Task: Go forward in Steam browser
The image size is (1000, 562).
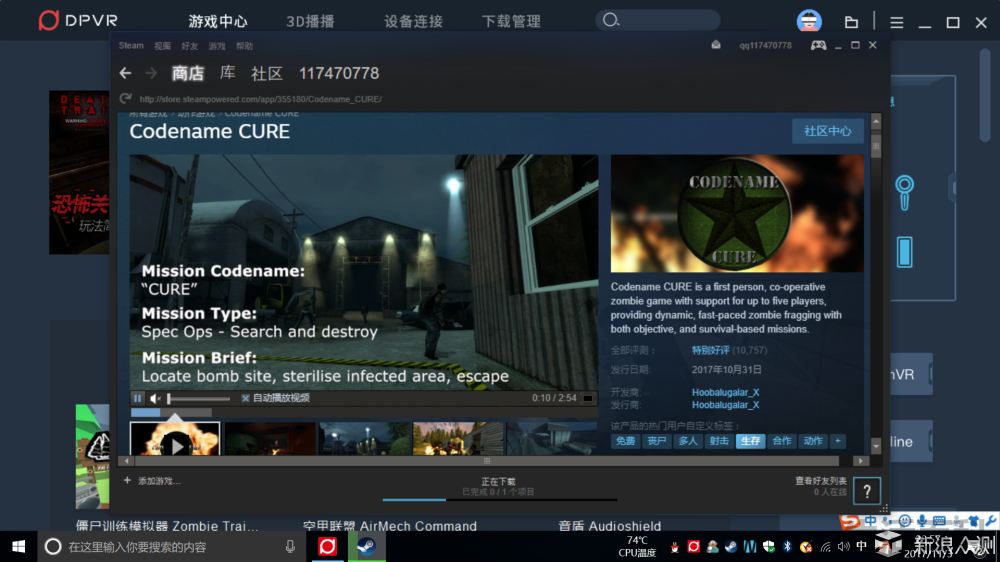Action: (x=151, y=73)
